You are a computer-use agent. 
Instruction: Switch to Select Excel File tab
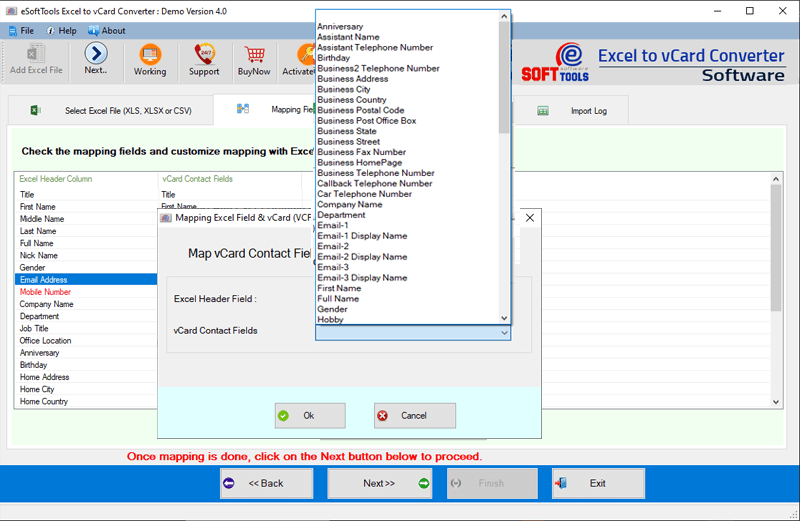click(x=111, y=110)
